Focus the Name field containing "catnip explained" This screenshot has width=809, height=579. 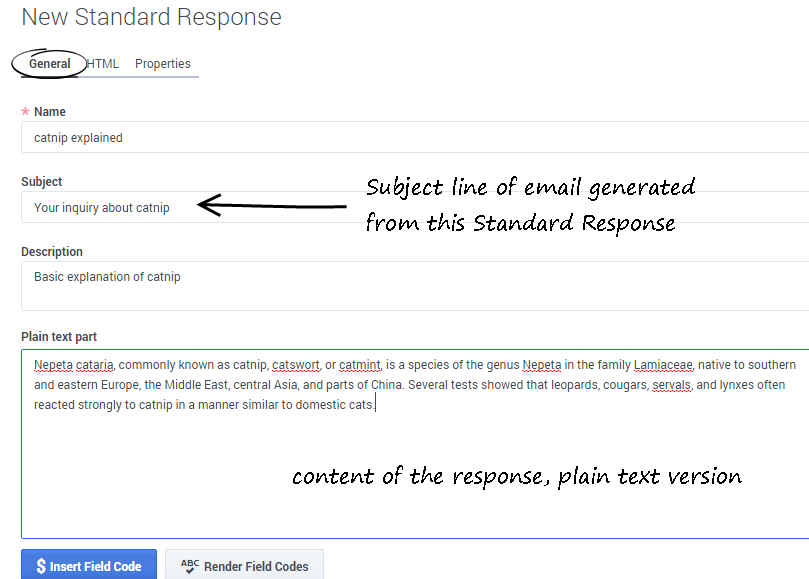coord(400,138)
